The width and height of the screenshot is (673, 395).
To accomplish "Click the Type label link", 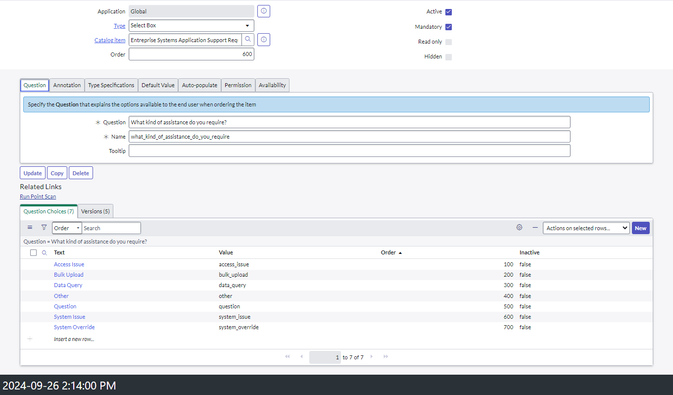I will [x=119, y=26].
